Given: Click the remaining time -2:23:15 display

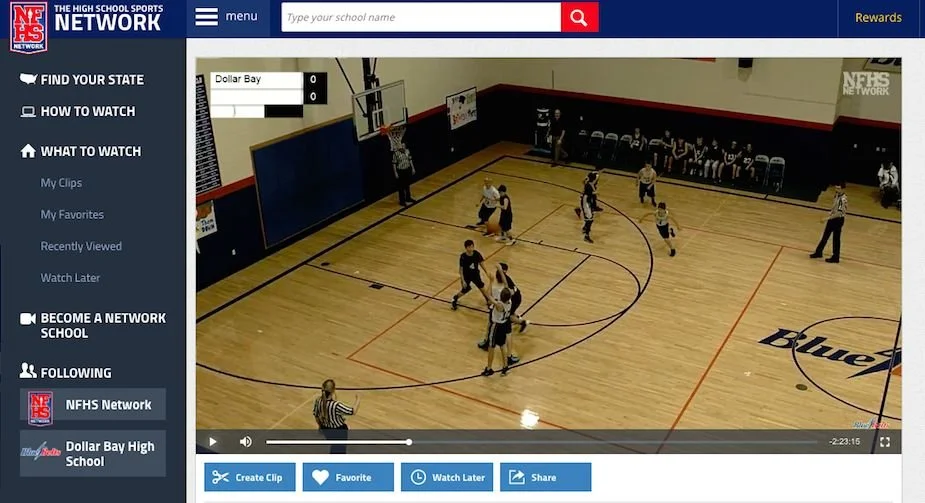Looking at the screenshot, I should pos(844,442).
